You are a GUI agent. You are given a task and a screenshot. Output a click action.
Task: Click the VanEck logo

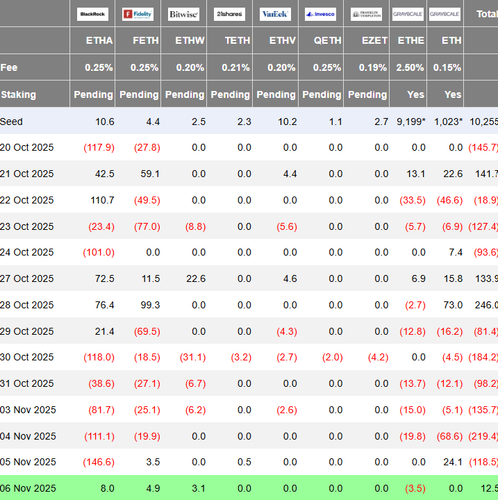(x=275, y=14)
